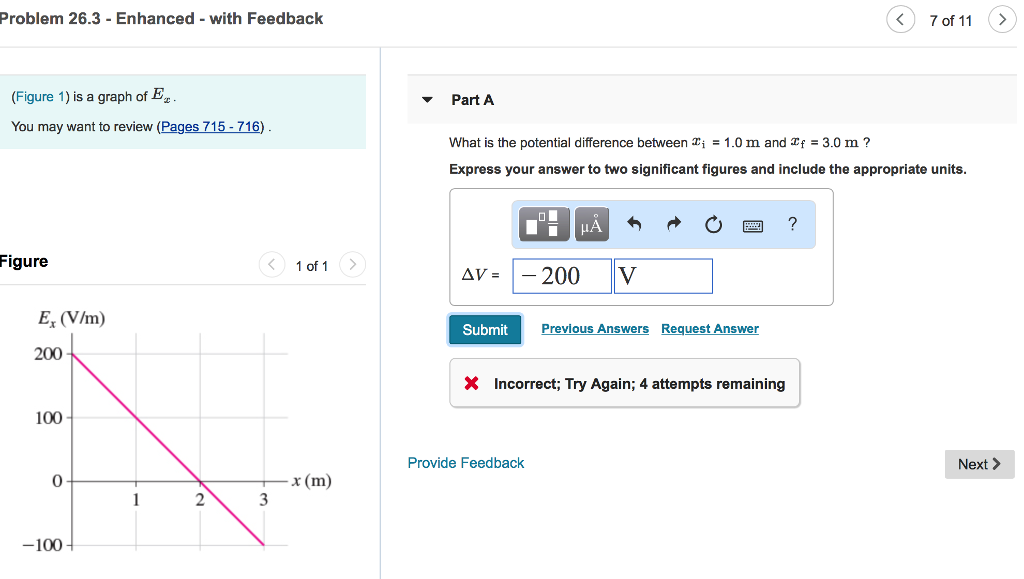Open Previous Answers link

595,329
